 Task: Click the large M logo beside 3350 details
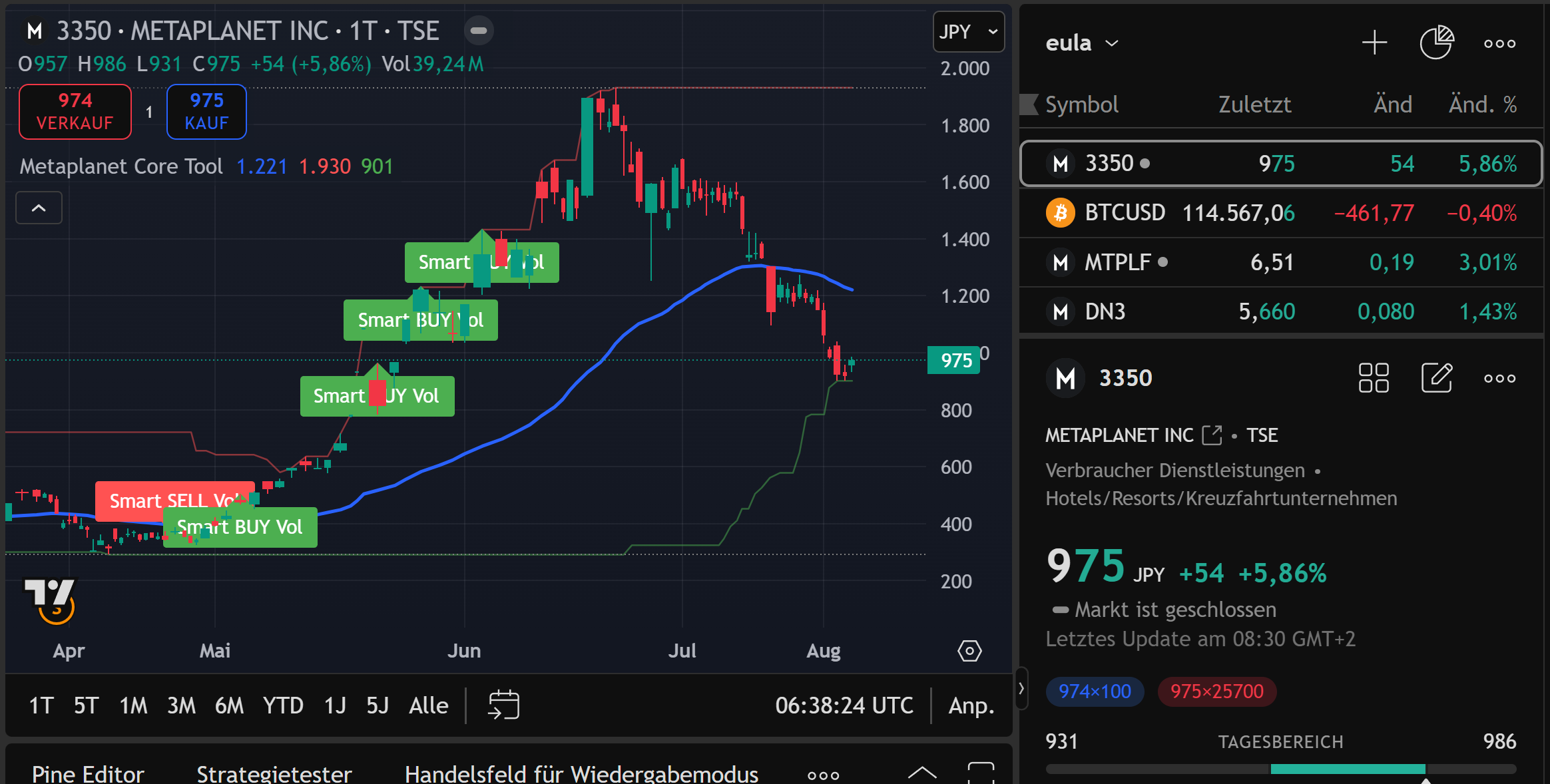tap(1066, 378)
